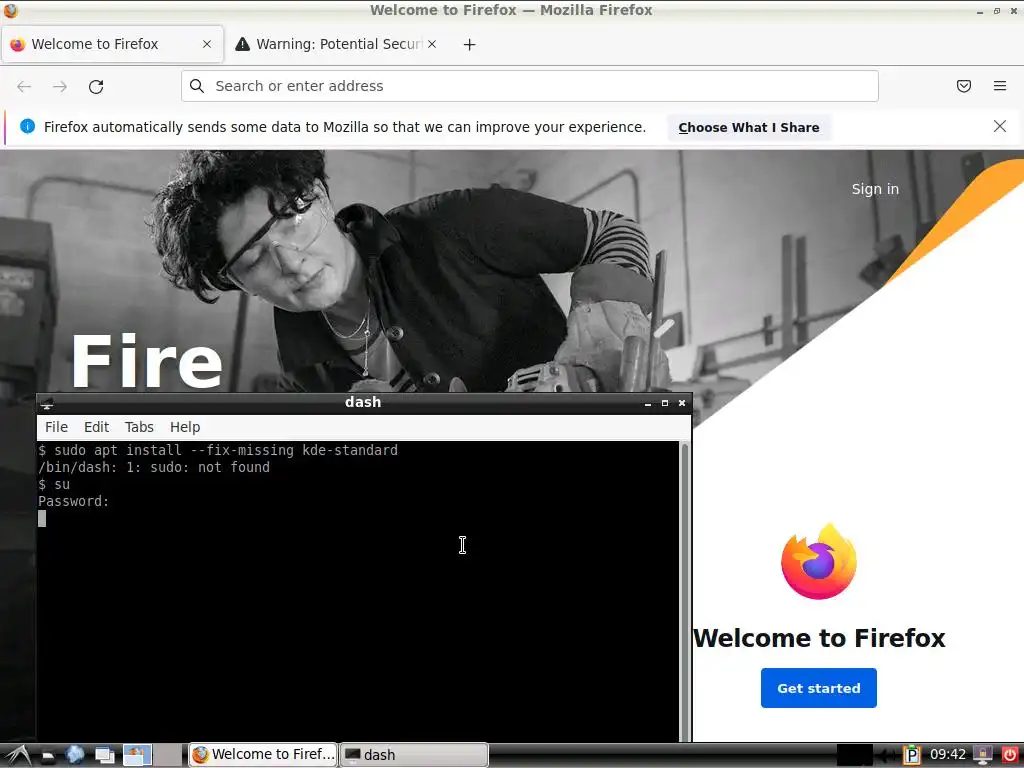
Task: Switch to the Warning: Potential Security tab
Action: tap(336, 44)
